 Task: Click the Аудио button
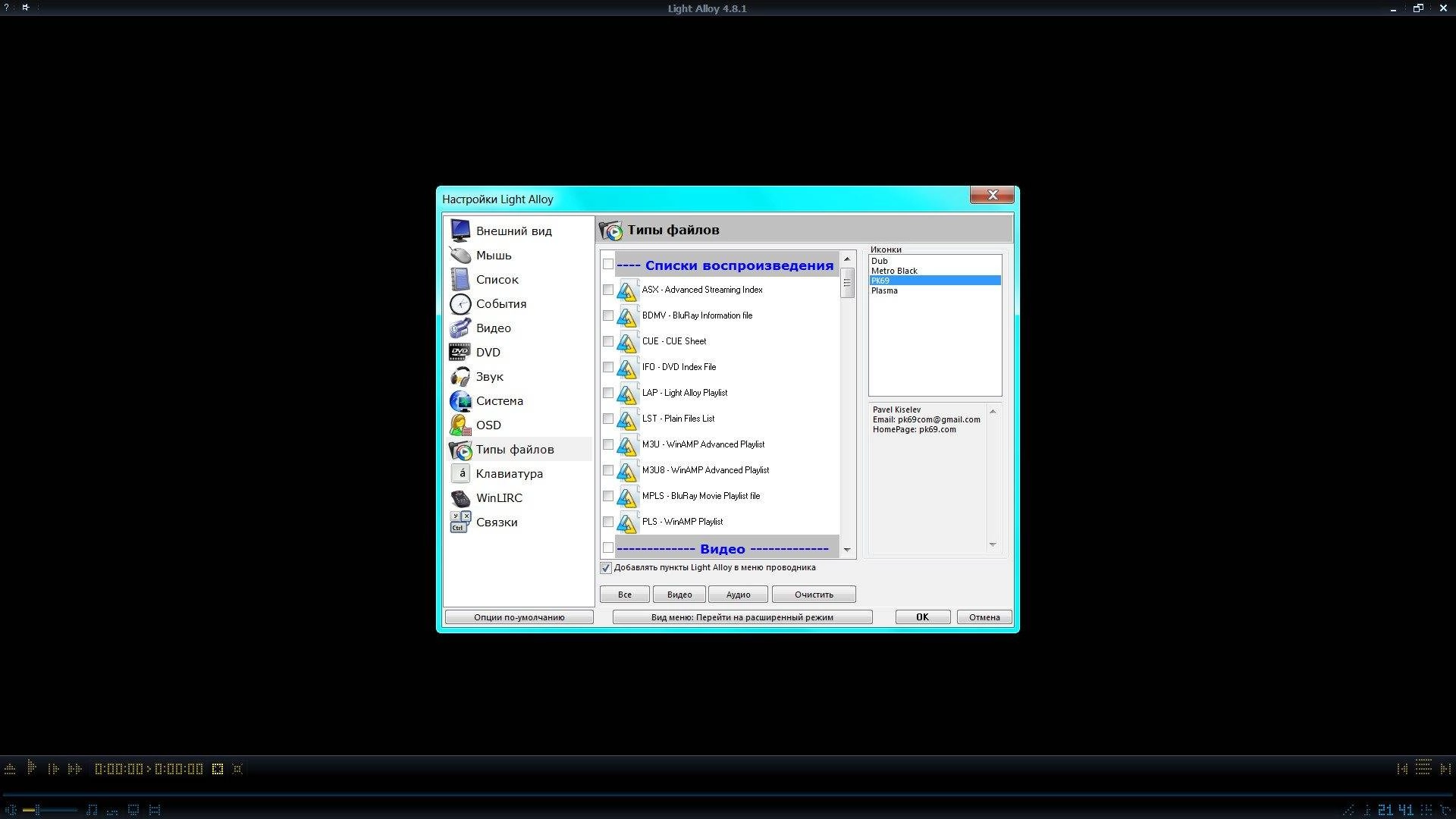pyautogui.click(x=739, y=595)
